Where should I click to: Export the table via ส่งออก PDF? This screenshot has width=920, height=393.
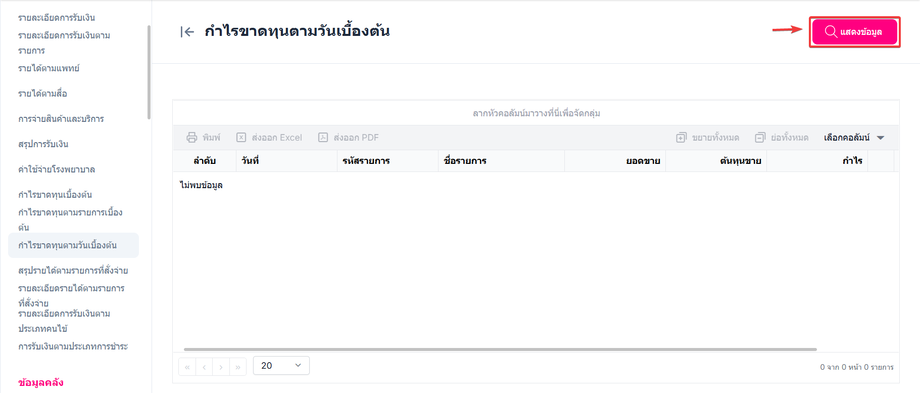349,138
